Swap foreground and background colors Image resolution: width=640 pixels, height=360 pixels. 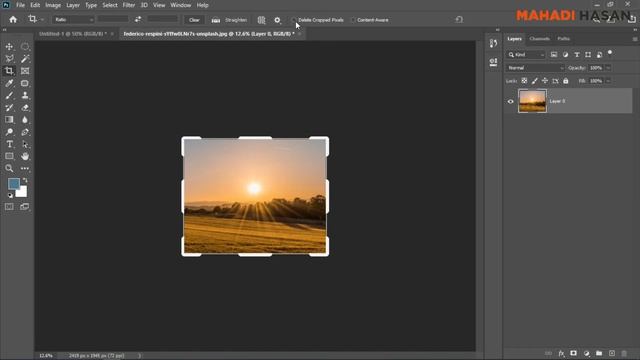click(x=25, y=180)
